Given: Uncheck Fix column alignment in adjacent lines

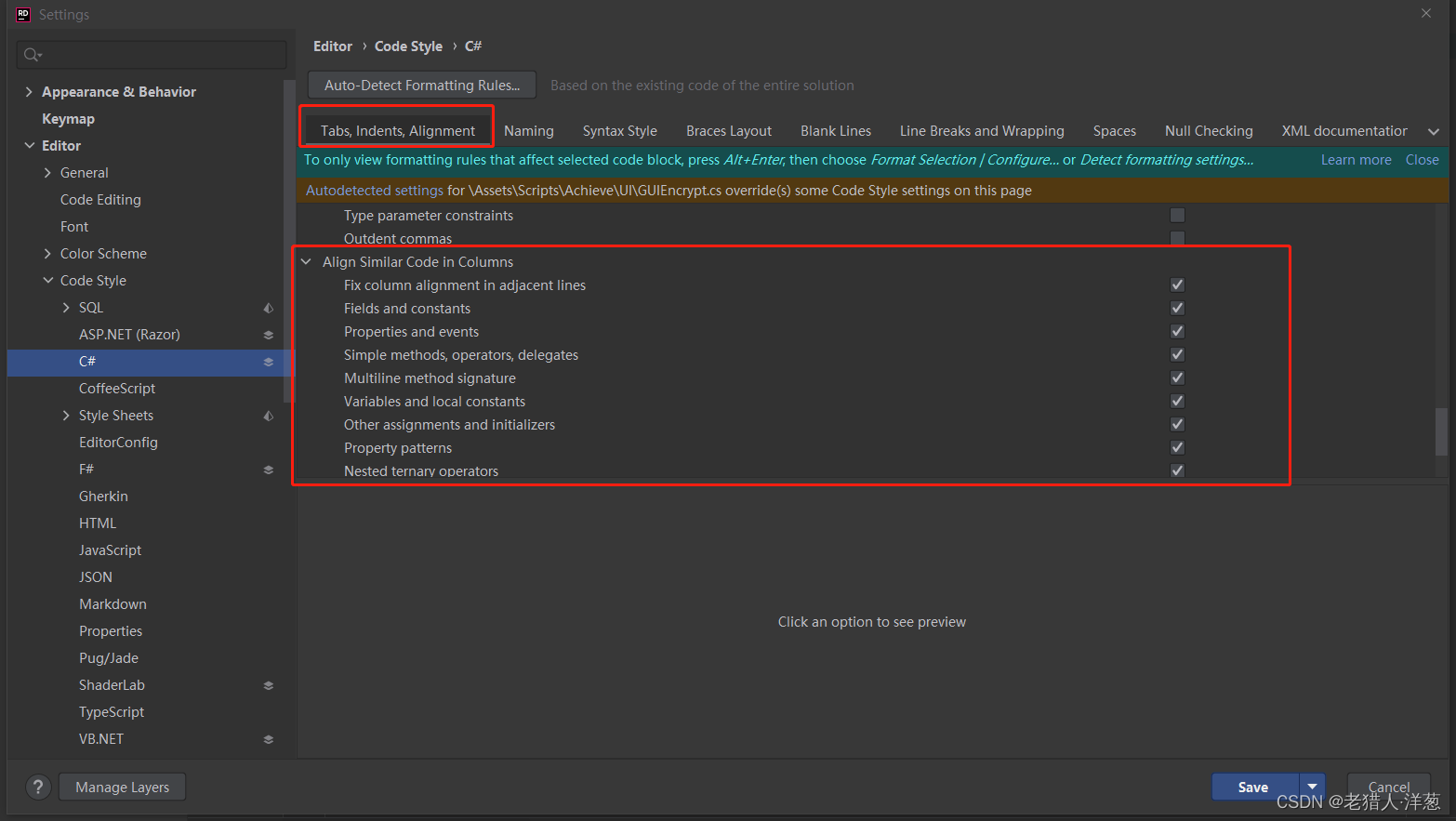Looking at the screenshot, I should (x=1177, y=285).
